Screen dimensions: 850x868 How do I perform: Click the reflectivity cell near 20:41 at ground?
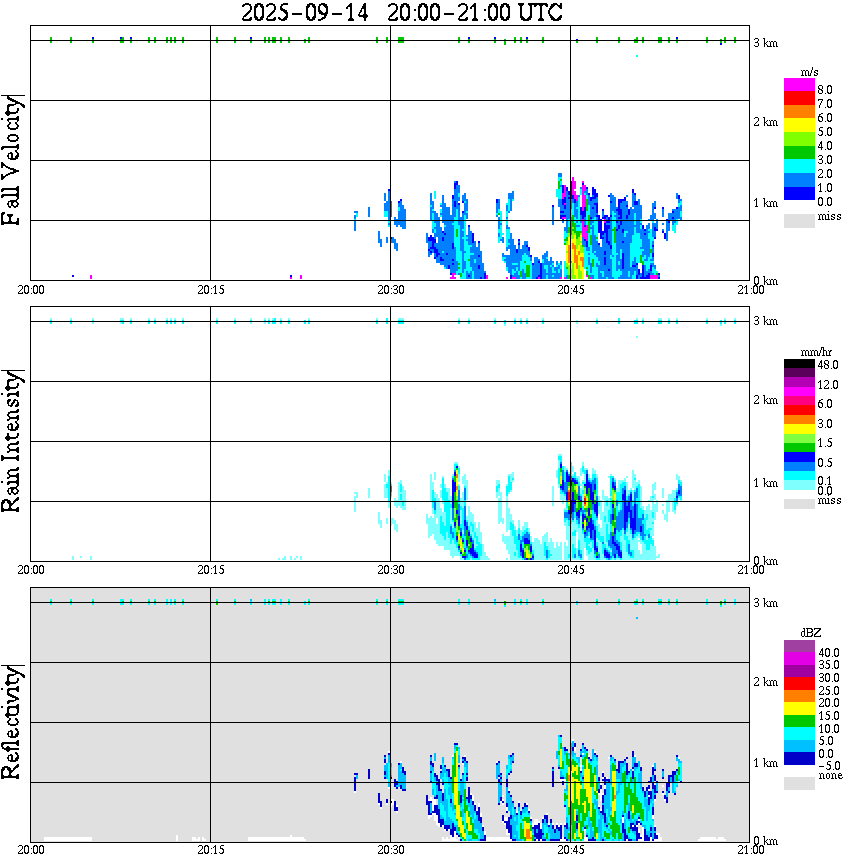[527, 831]
